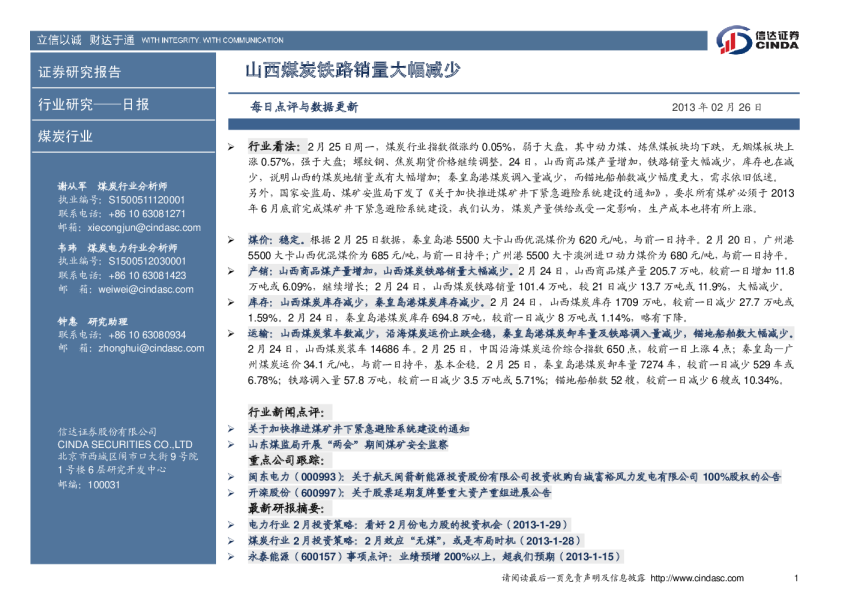Click the arrow bullet beside 行业看法
The width and height of the screenshot is (842, 595).
click(x=231, y=146)
